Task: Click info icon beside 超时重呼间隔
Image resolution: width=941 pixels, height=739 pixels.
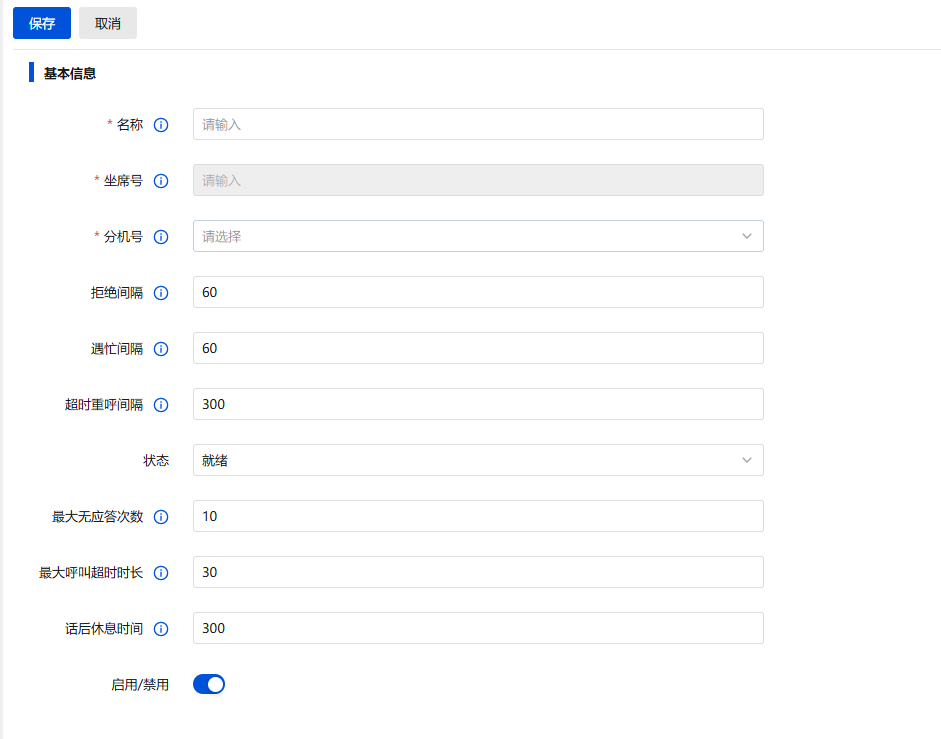Action: (x=161, y=405)
